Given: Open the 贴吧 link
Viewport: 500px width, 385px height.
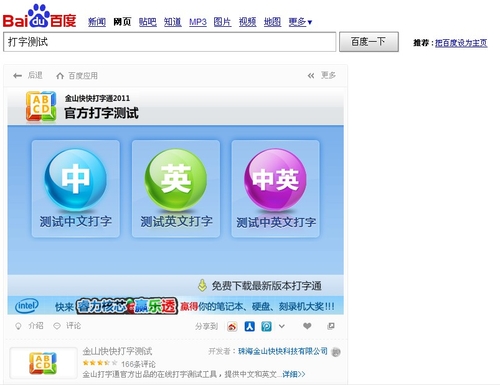Looking at the screenshot, I should coord(147,22).
